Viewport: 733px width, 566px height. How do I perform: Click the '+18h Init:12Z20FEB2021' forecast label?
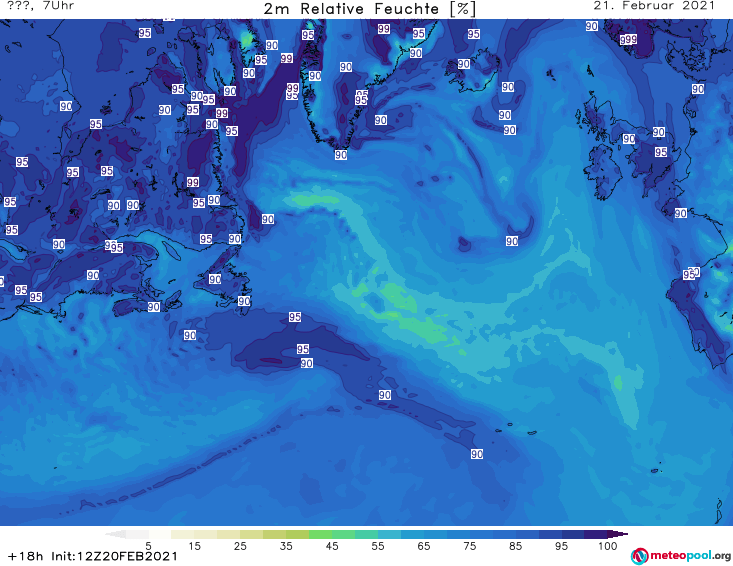click(93, 556)
